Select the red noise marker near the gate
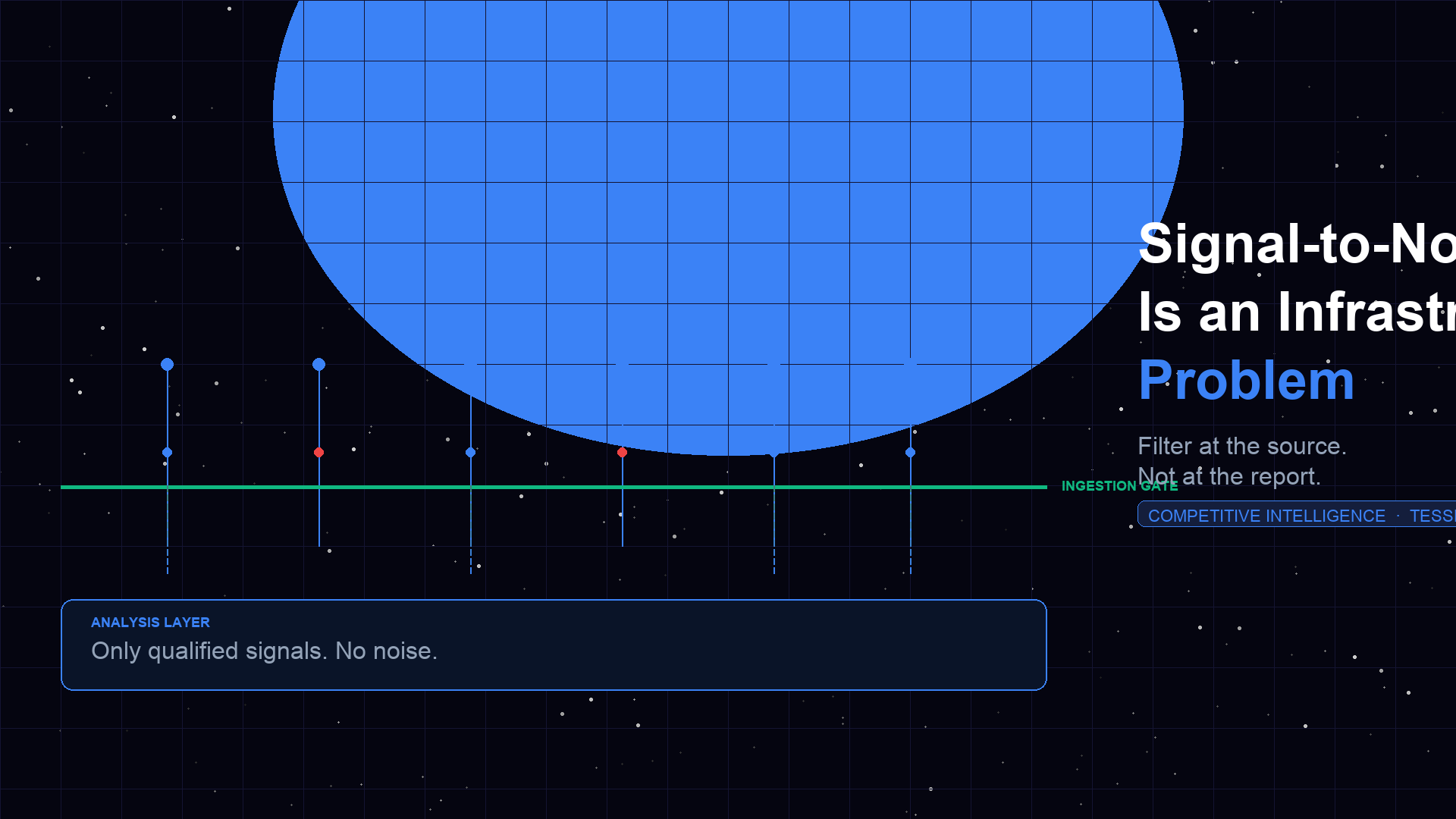 coord(318,452)
